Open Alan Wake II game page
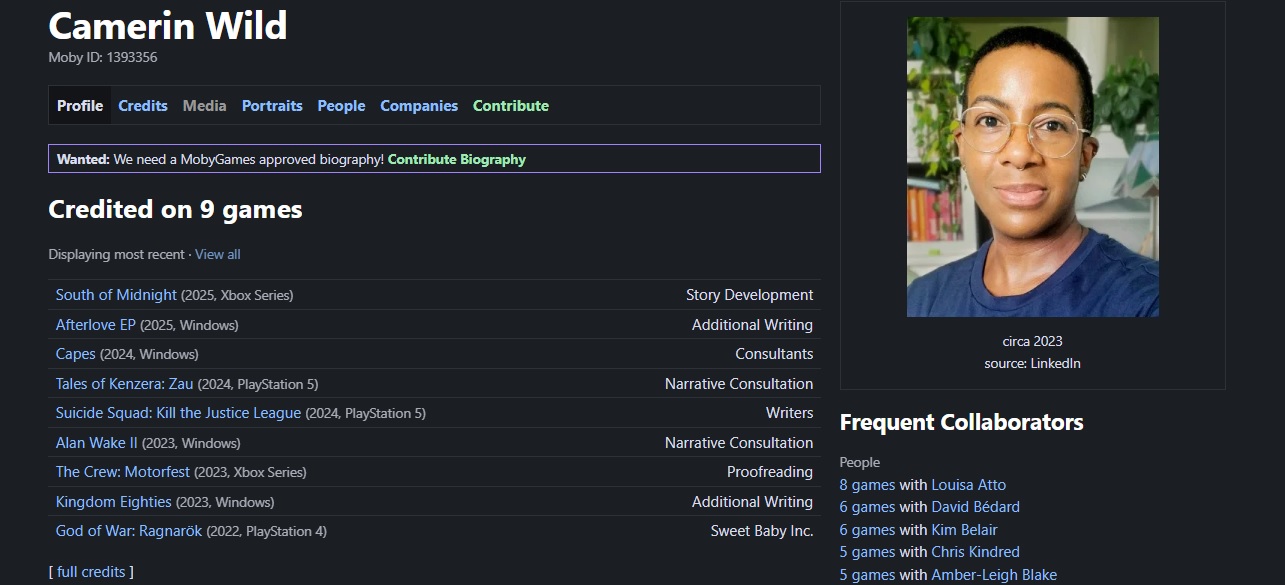1285x585 pixels. click(x=97, y=443)
